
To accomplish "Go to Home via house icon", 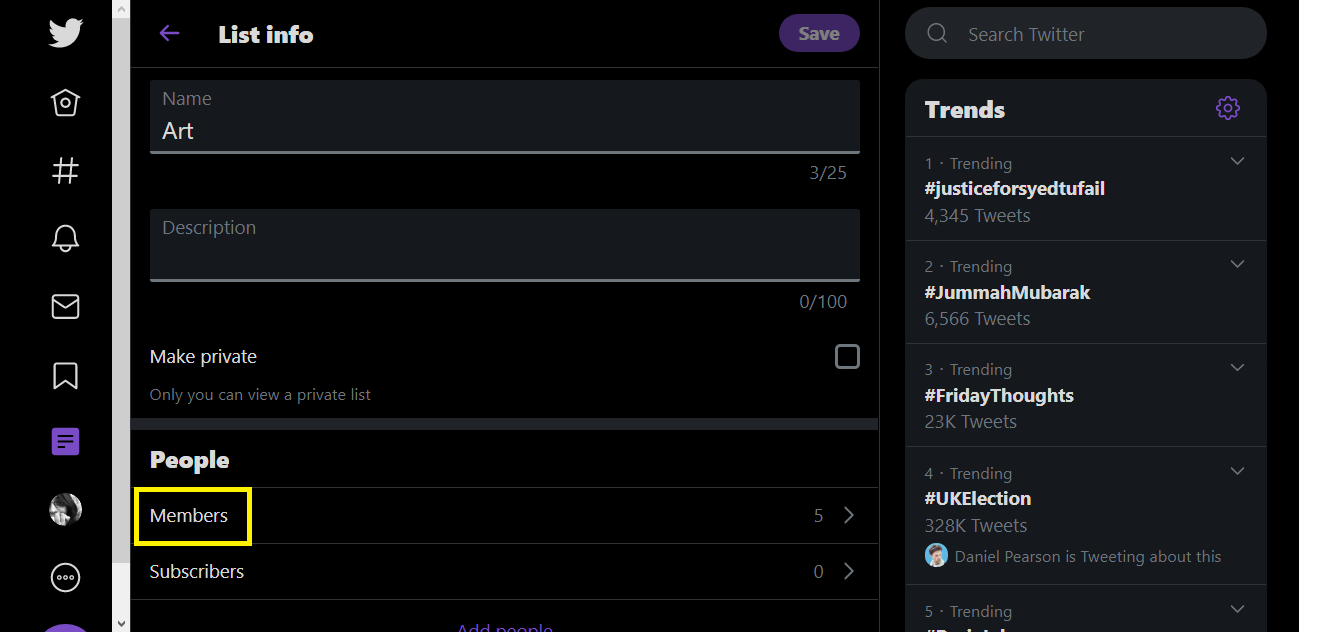I will coord(65,103).
